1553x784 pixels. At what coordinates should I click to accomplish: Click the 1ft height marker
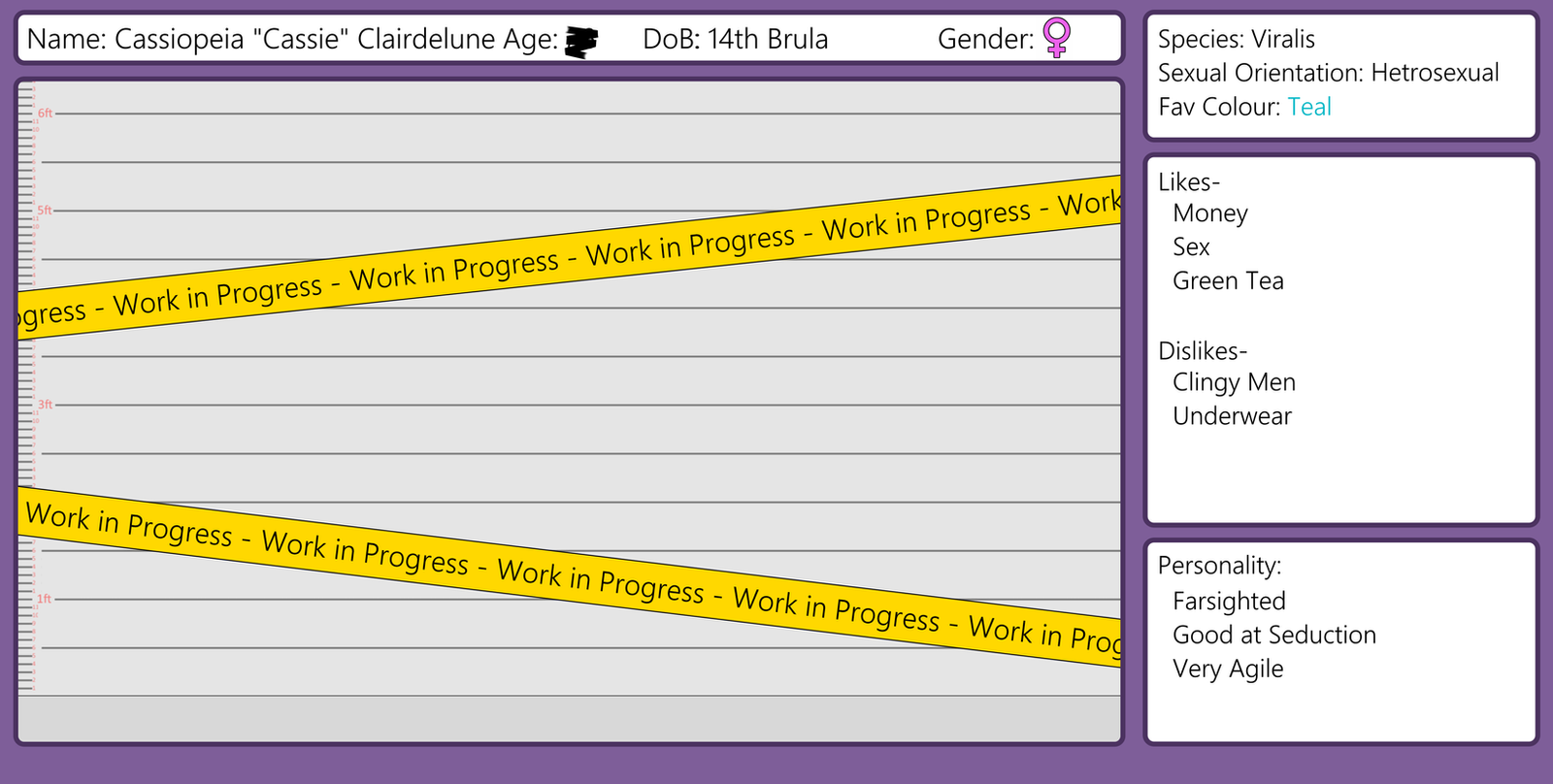(x=45, y=599)
